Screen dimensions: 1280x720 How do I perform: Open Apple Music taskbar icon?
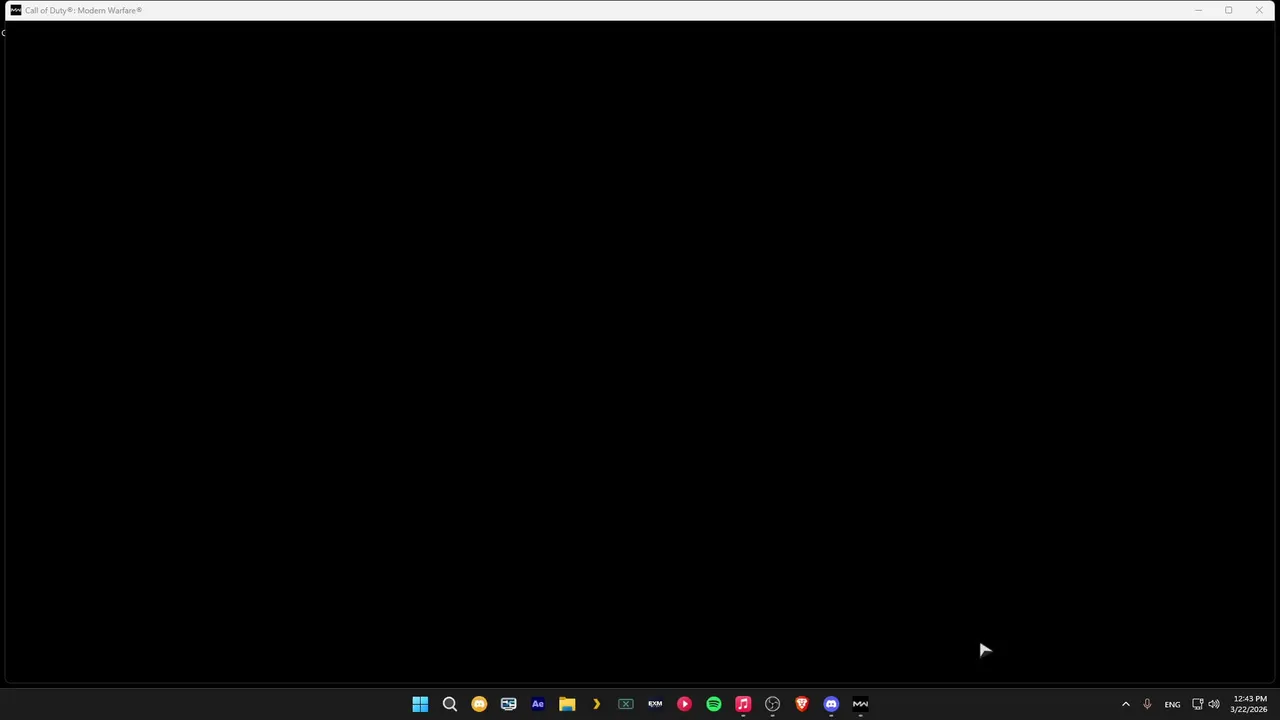(743, 704)
